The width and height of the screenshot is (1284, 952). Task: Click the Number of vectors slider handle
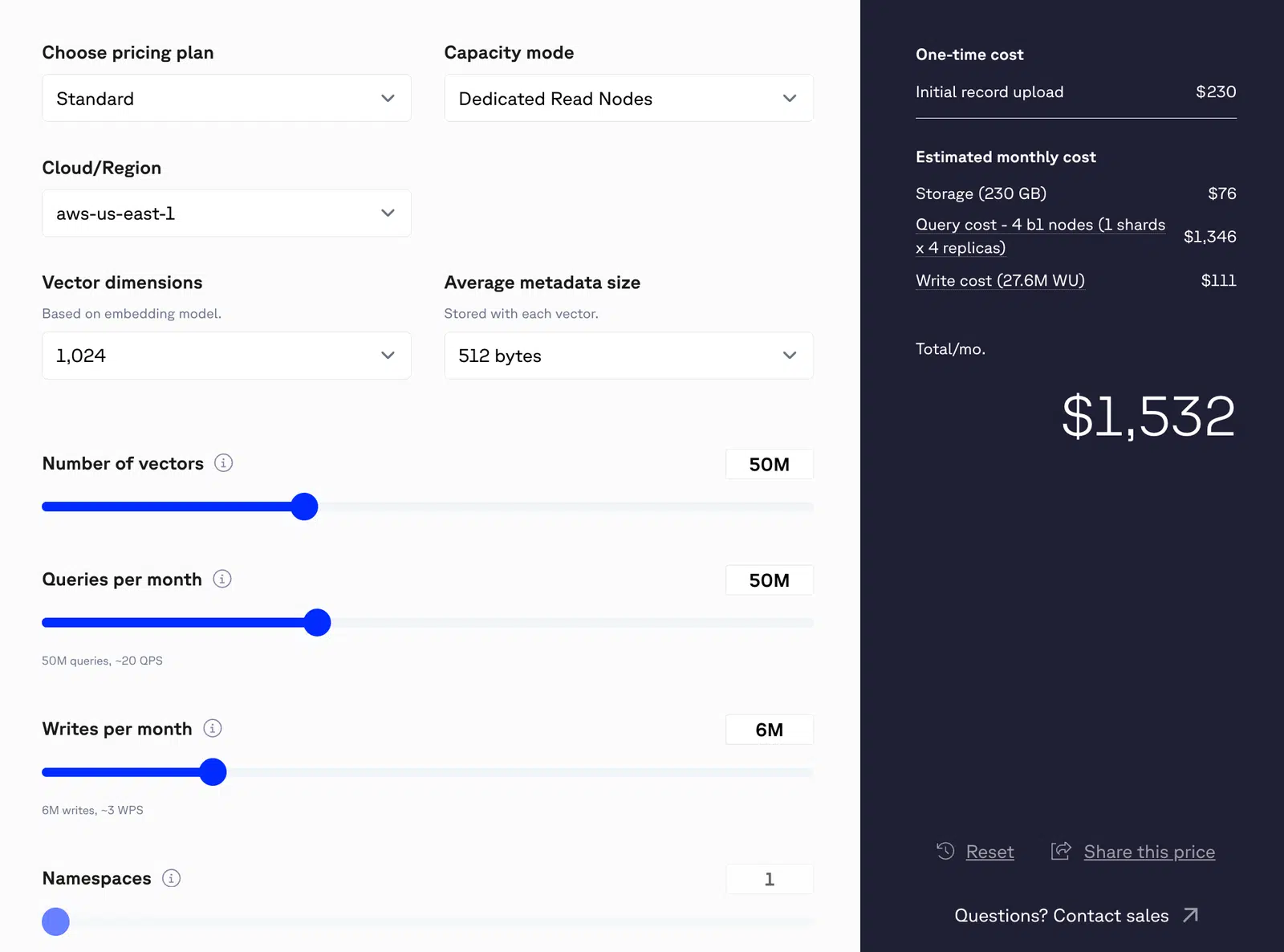coord(304,506)
